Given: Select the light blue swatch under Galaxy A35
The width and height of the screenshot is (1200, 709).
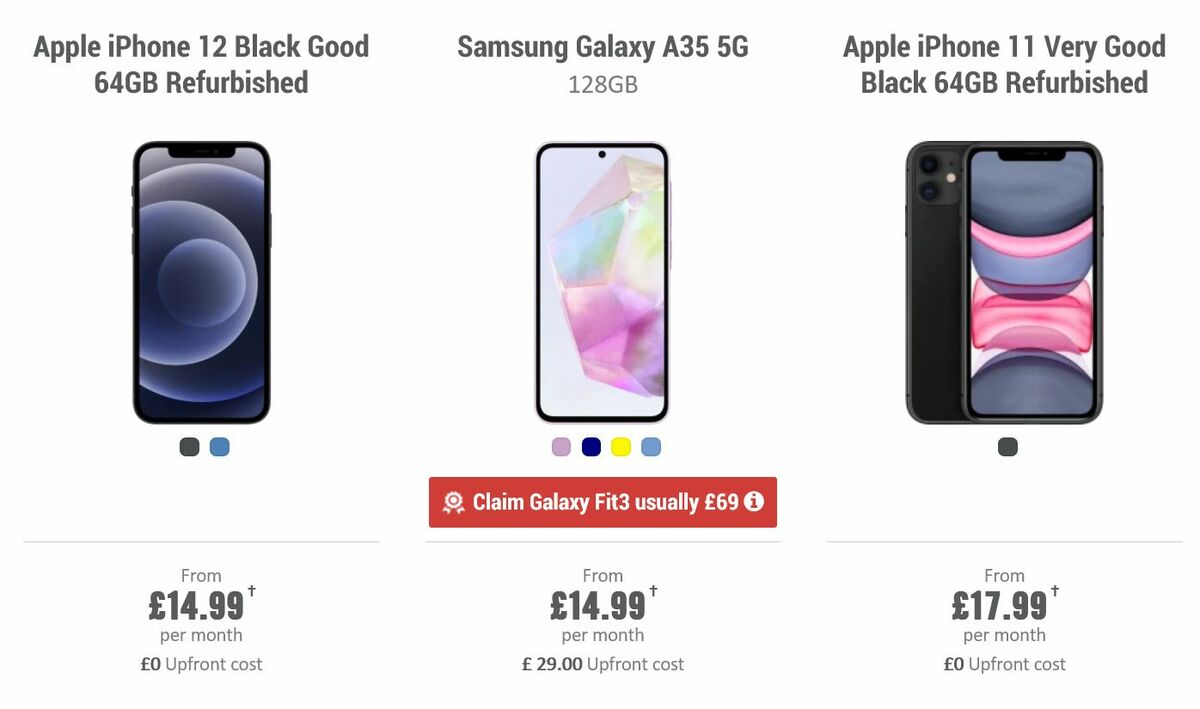Looking at the screenshot, I should click(650, 447).
